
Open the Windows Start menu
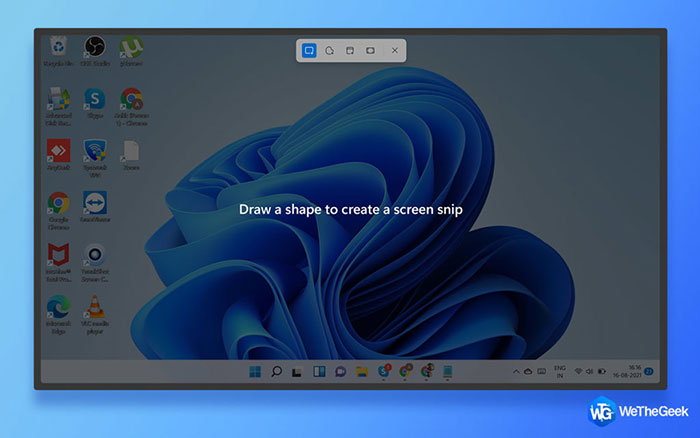(254, 372)
